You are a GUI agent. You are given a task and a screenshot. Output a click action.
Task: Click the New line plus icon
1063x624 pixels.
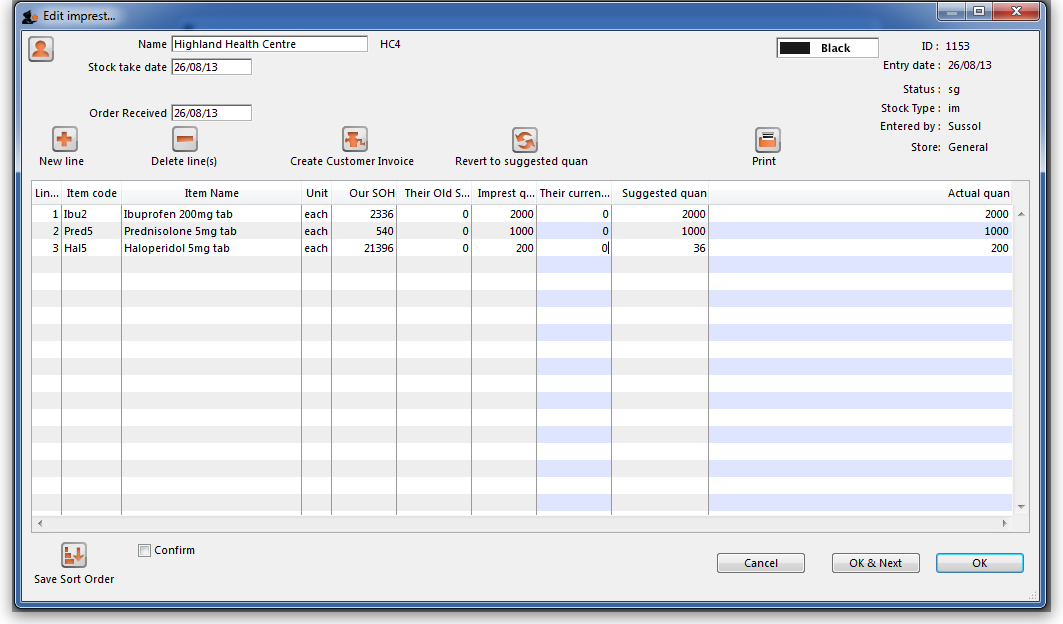pos(64,140)
